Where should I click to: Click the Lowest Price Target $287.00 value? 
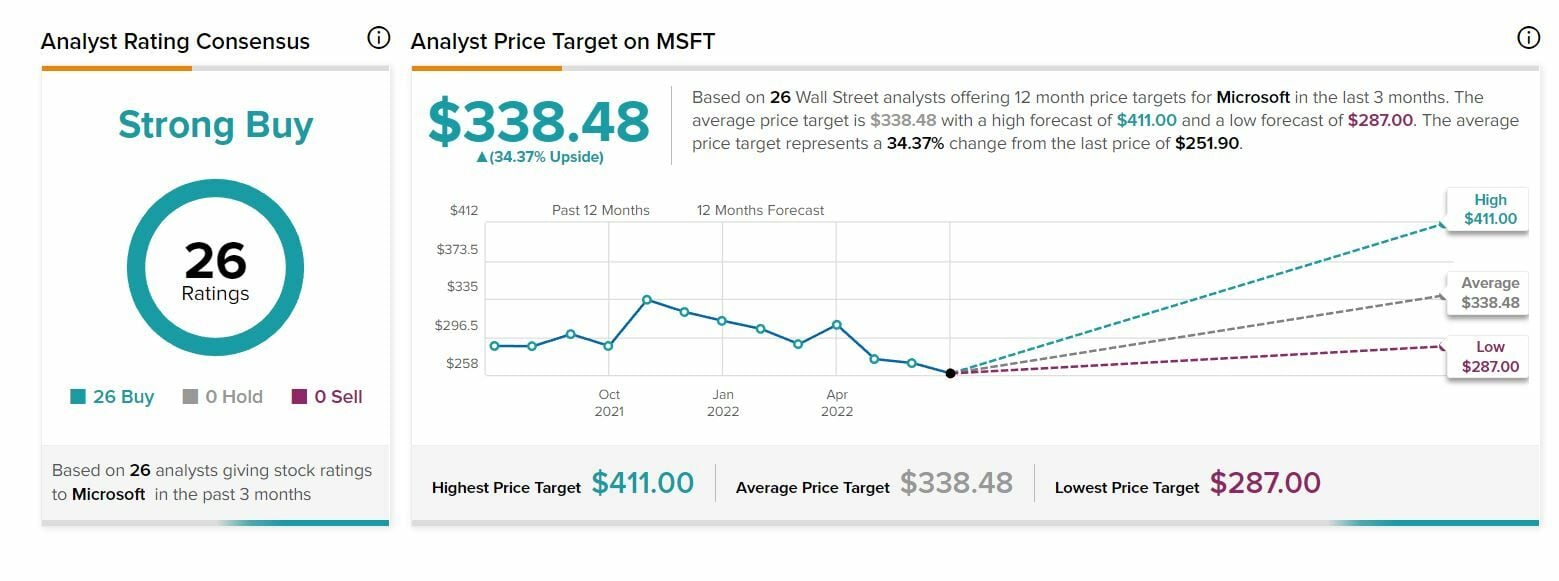[1265, 483]
